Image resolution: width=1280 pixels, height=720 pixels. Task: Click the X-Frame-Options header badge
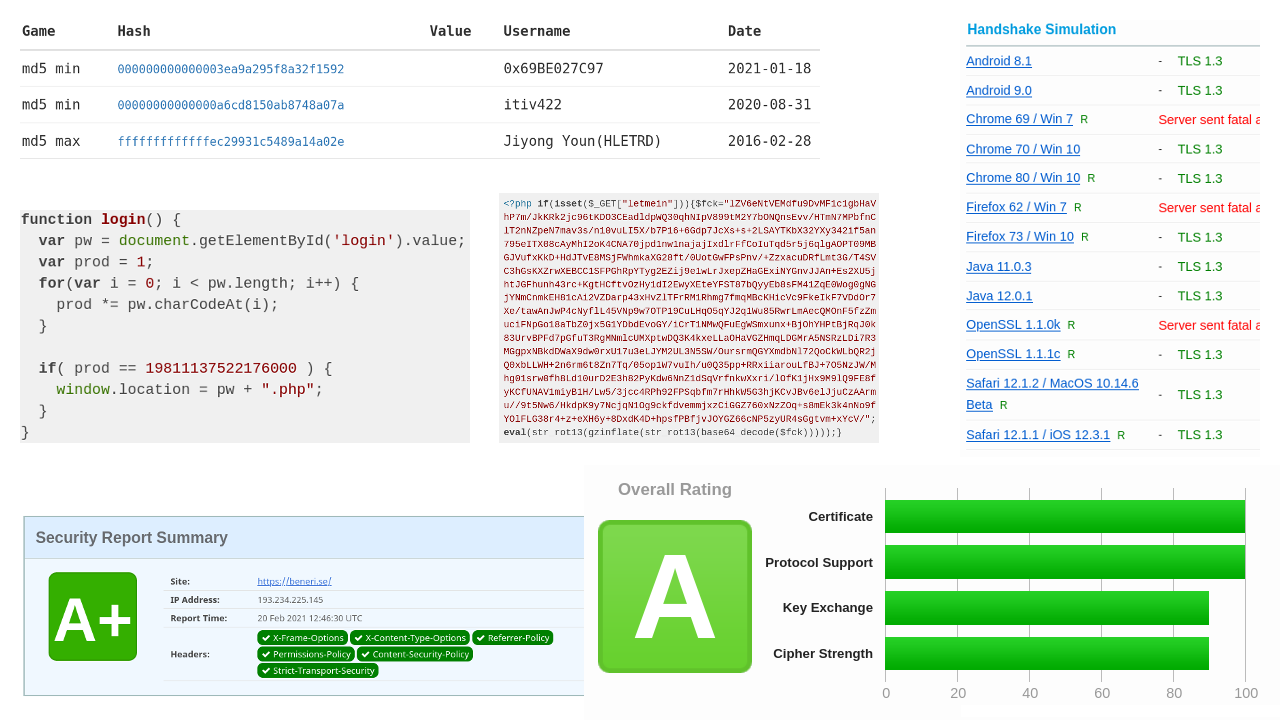point(303,638)
